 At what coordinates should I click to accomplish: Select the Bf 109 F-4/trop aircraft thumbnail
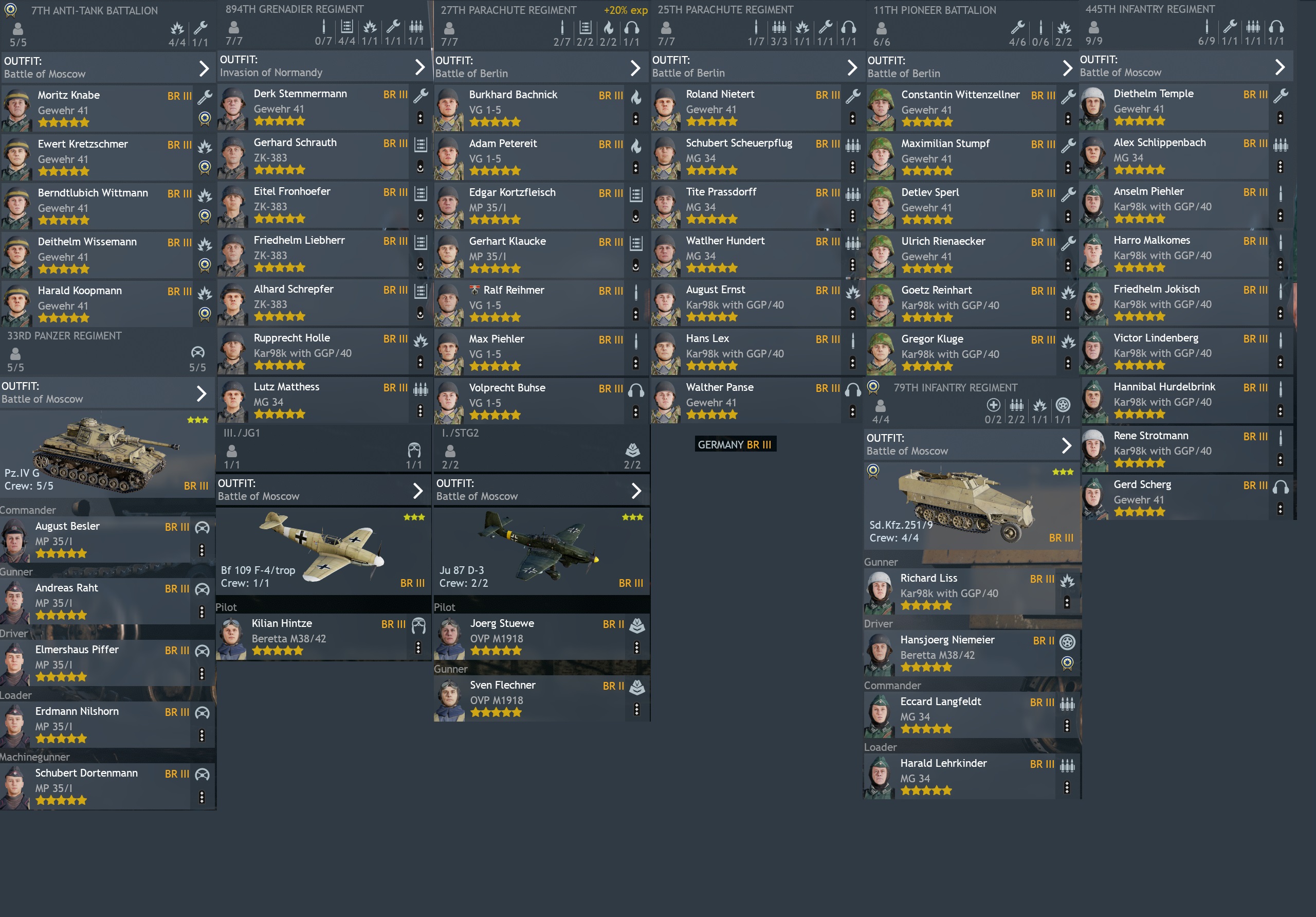(323, 550)
